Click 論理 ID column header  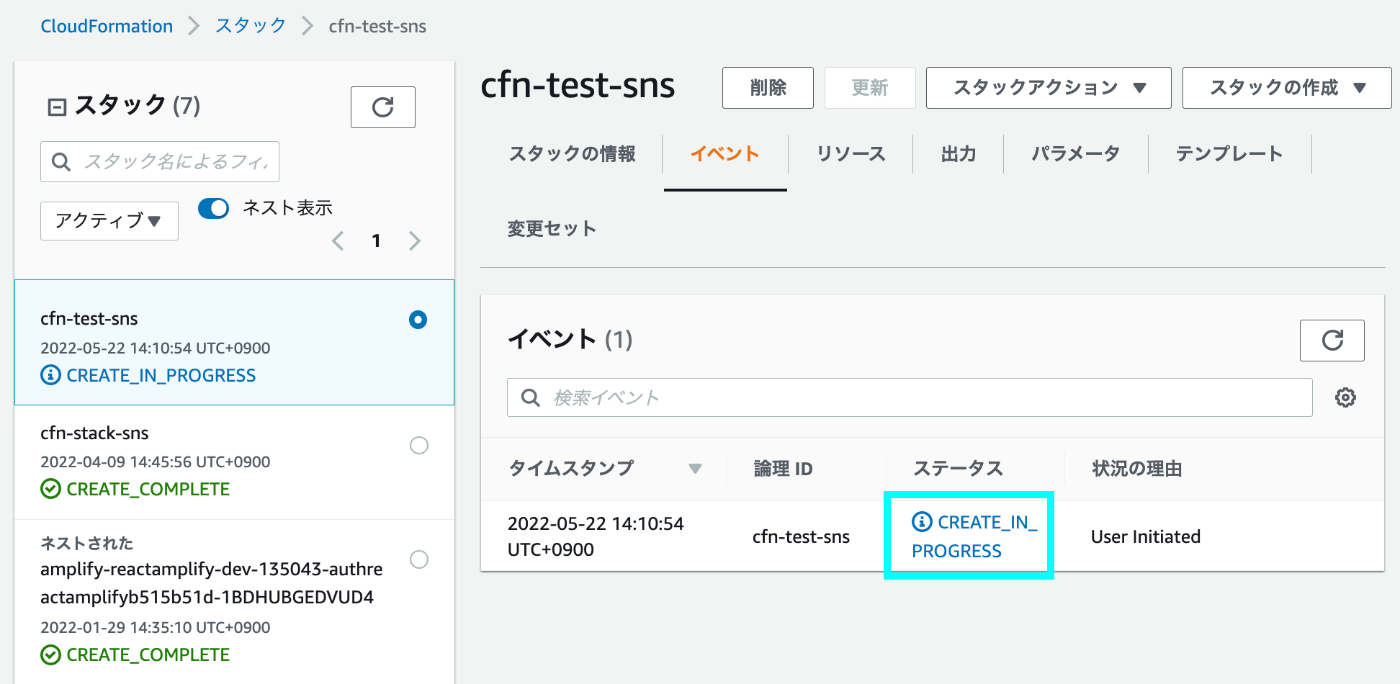tap(783, 468)
